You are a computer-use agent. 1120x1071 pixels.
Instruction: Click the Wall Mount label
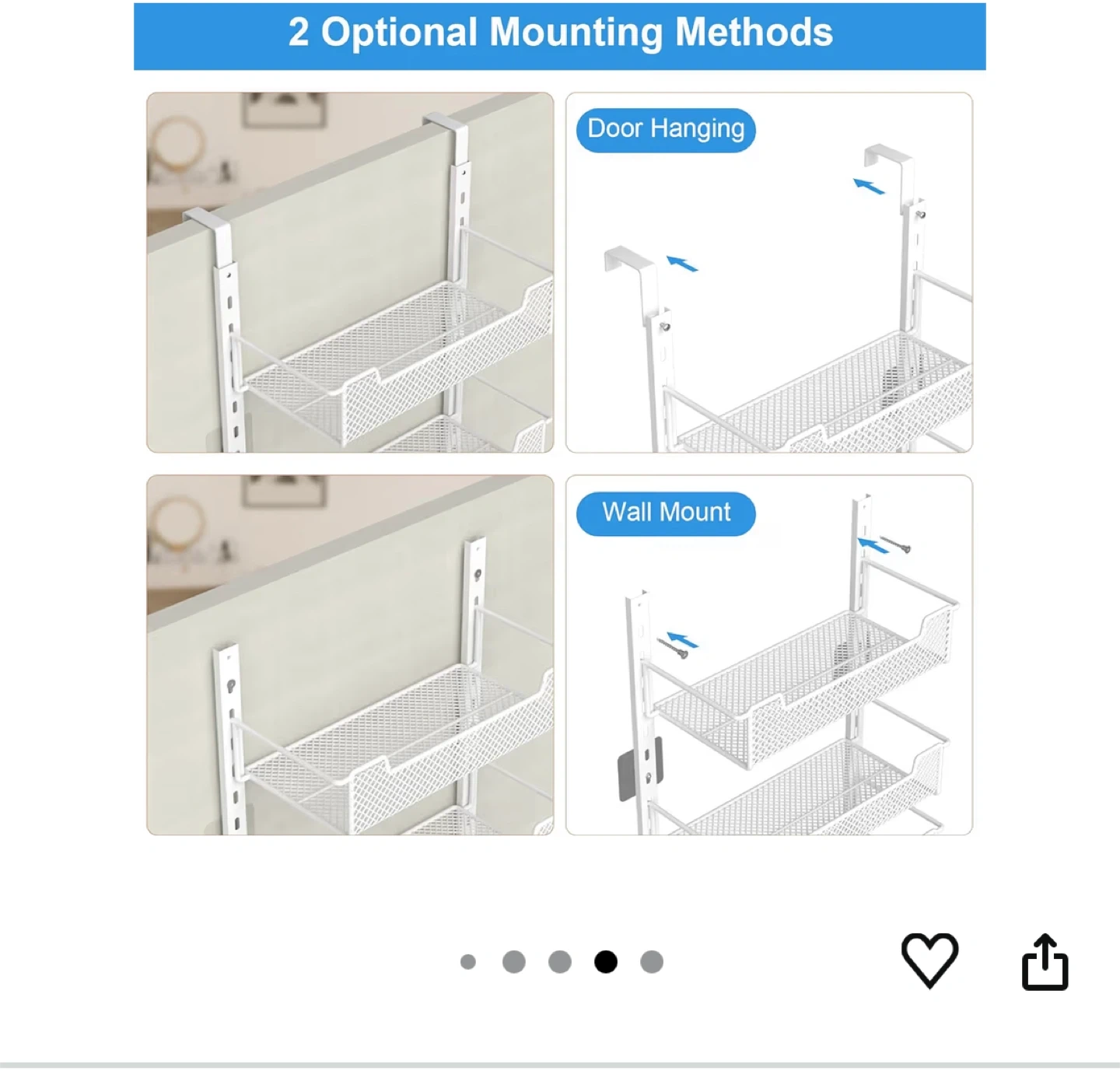(666, 513)
